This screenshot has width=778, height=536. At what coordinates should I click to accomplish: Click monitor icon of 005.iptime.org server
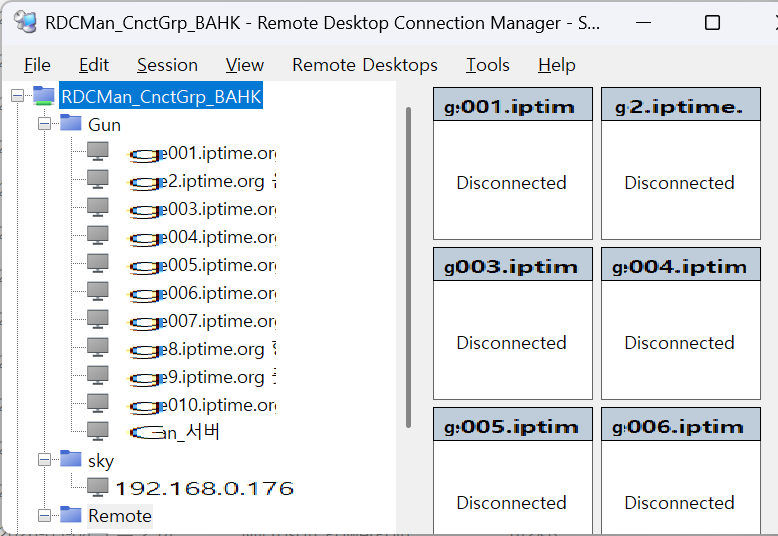tap(98, 264)
